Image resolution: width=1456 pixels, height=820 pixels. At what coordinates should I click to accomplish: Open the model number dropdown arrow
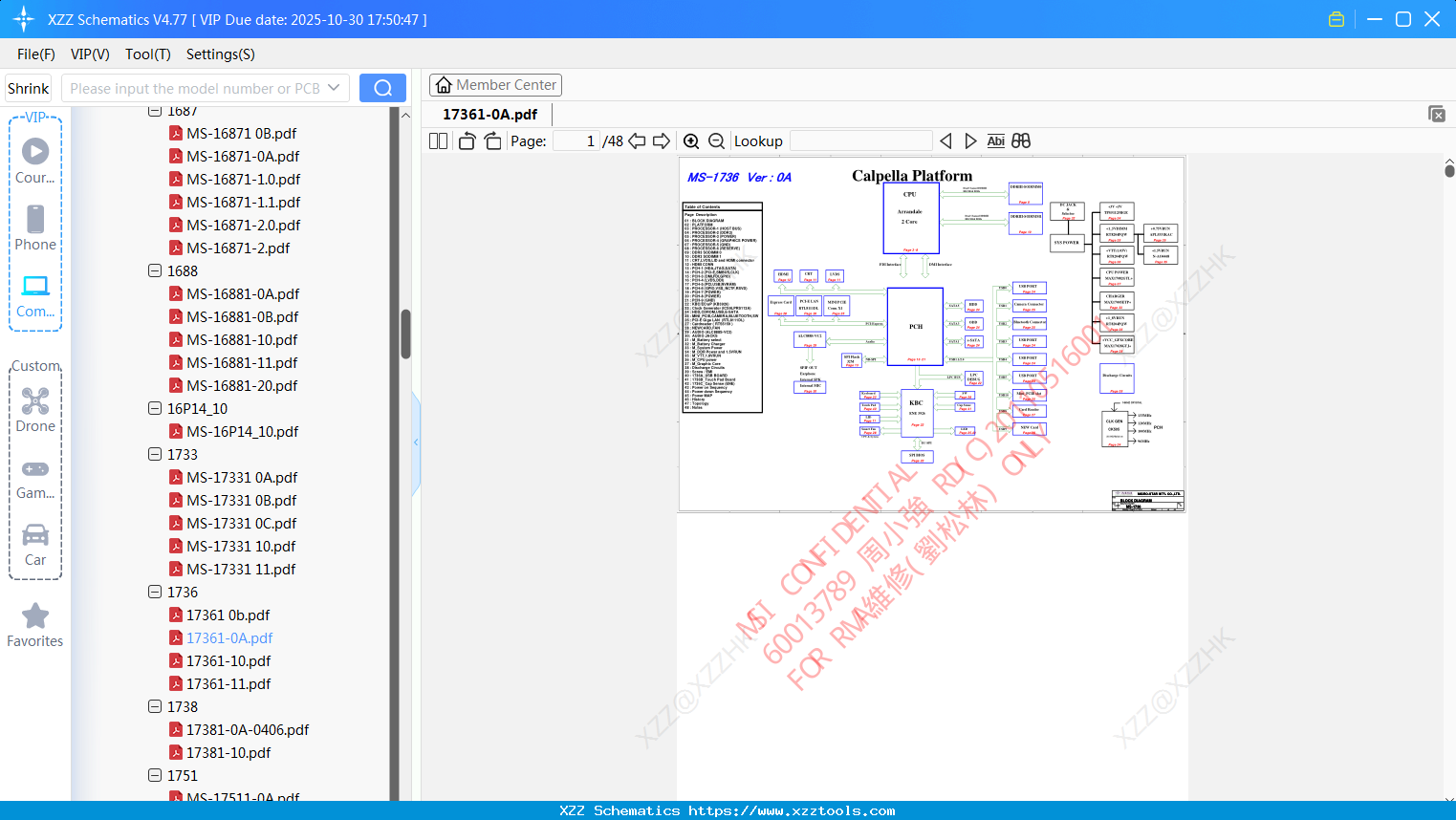[x=334, y=88]
